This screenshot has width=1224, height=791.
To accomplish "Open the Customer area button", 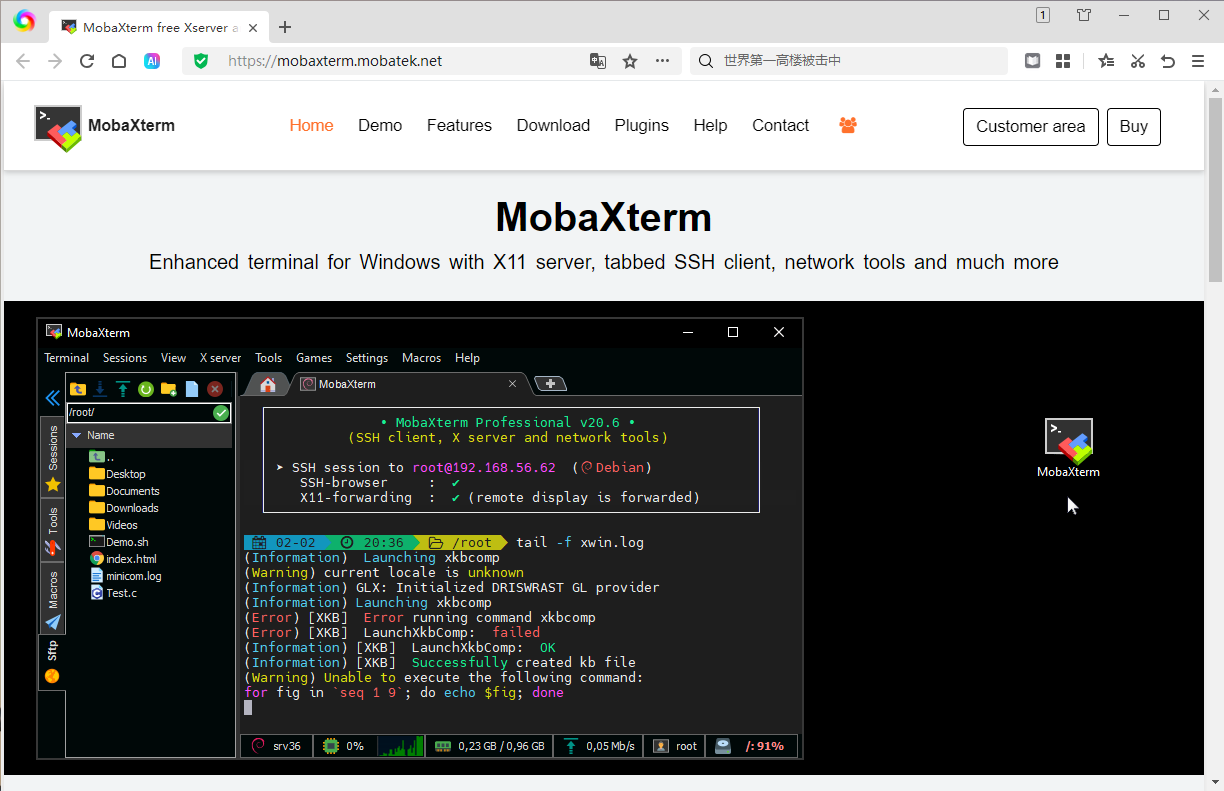I will (1031, 127).
